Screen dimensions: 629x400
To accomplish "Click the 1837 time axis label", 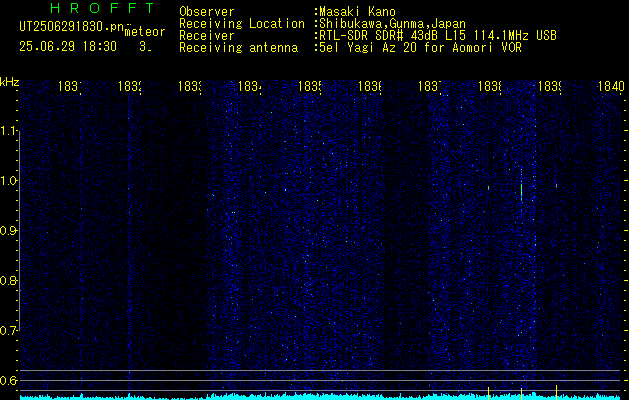I will pos(430,86).
